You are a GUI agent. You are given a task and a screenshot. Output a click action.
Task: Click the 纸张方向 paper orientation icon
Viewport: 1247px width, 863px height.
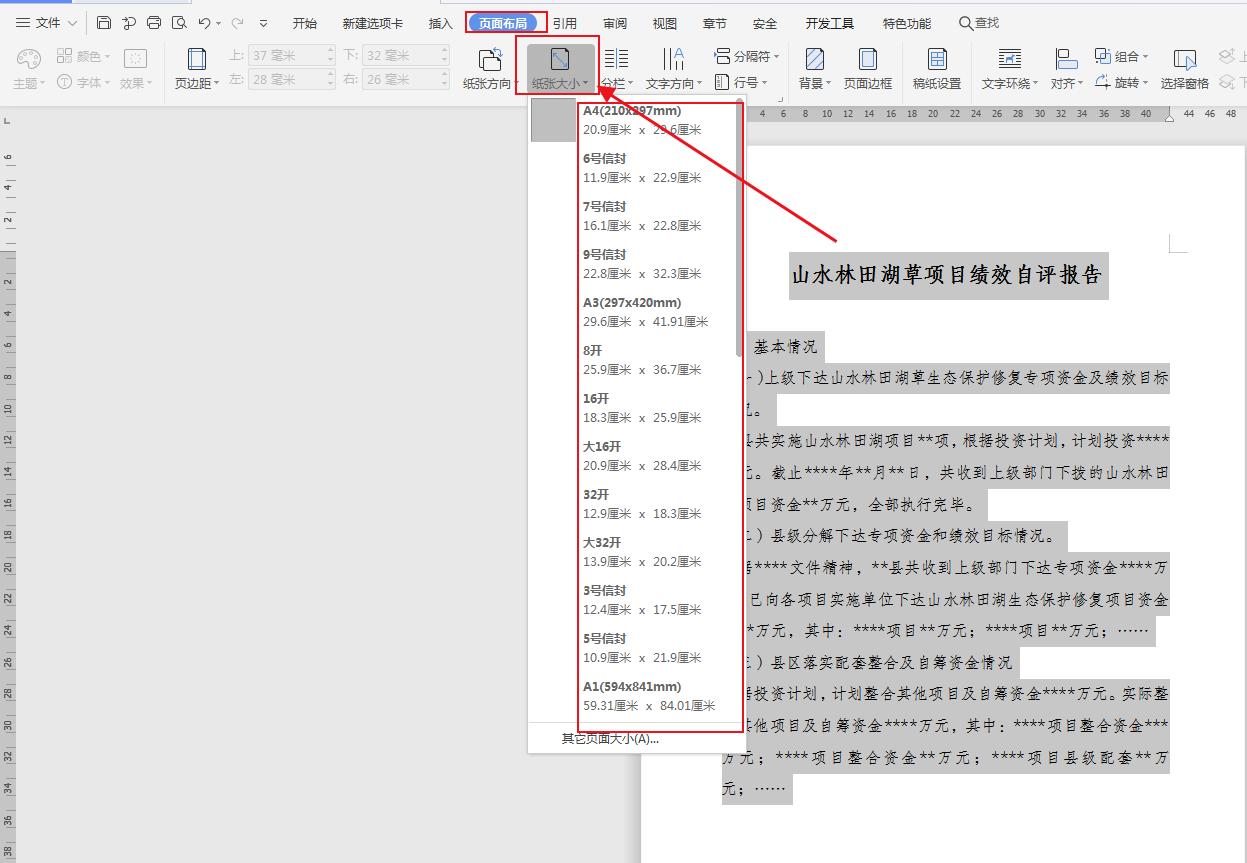[x=489, y=60]
